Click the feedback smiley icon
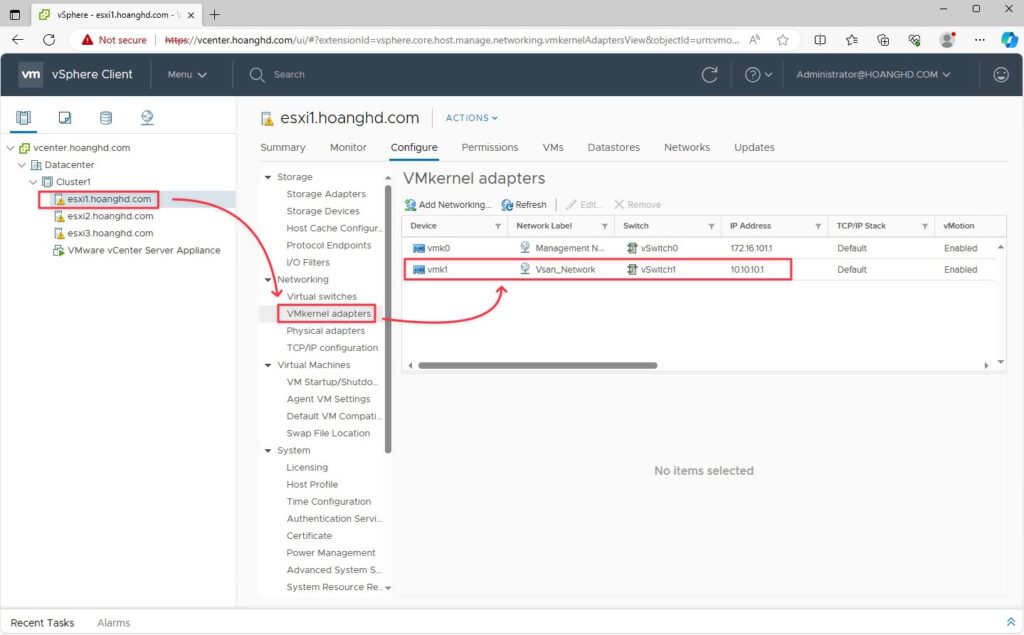Screen dimensions: 1024x635 [x=1000, y=74]
